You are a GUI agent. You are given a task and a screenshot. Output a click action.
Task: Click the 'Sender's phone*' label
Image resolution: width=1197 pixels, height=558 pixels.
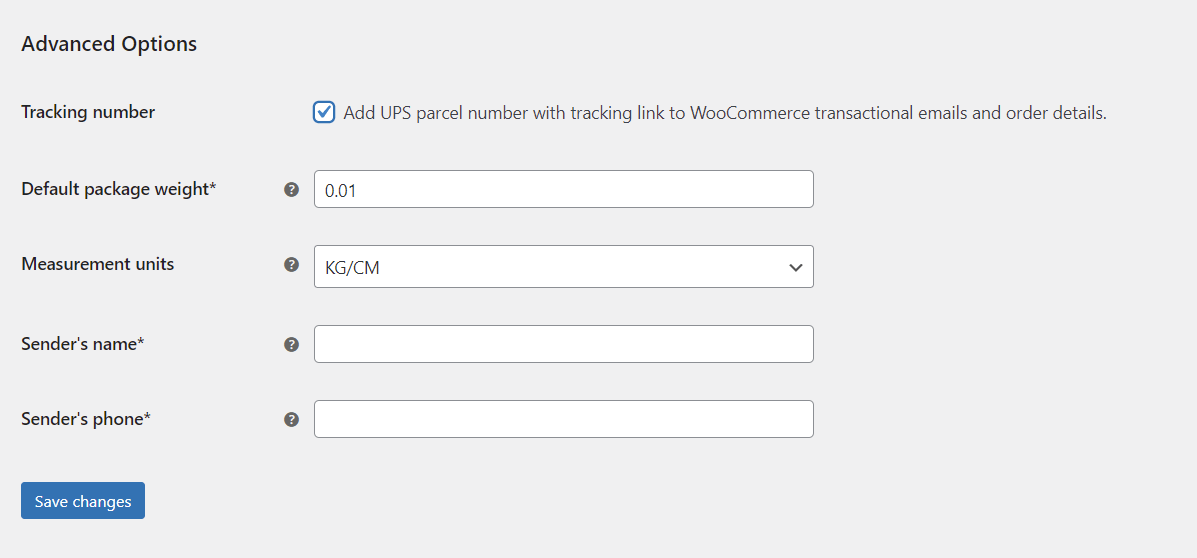(86, 419)
